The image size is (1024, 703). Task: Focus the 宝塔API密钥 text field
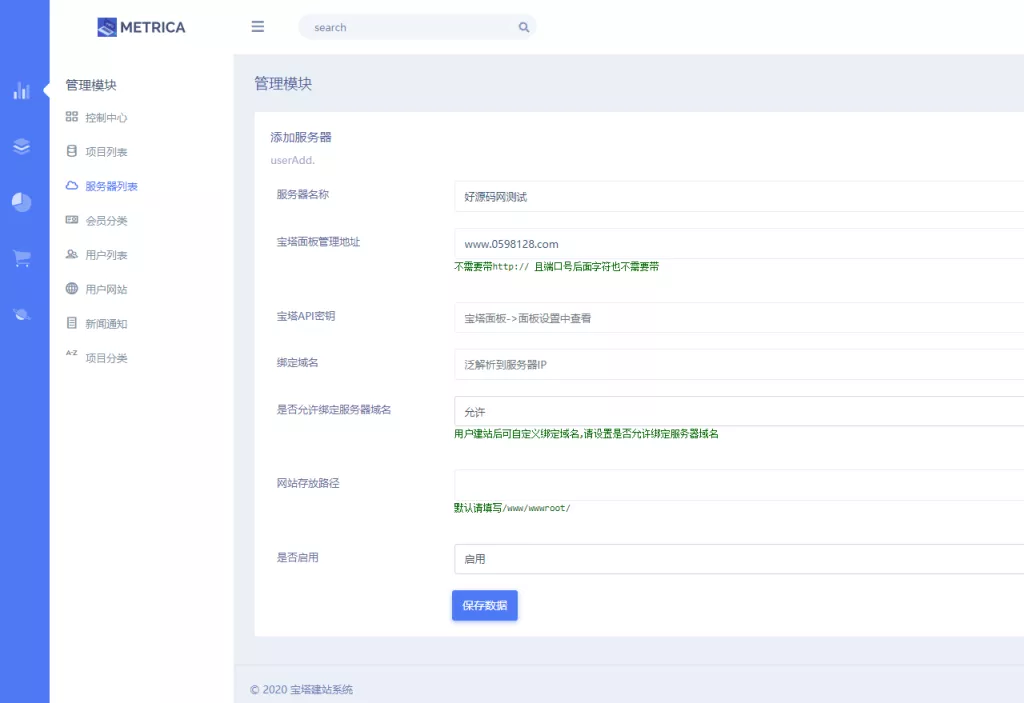[738, 318]
